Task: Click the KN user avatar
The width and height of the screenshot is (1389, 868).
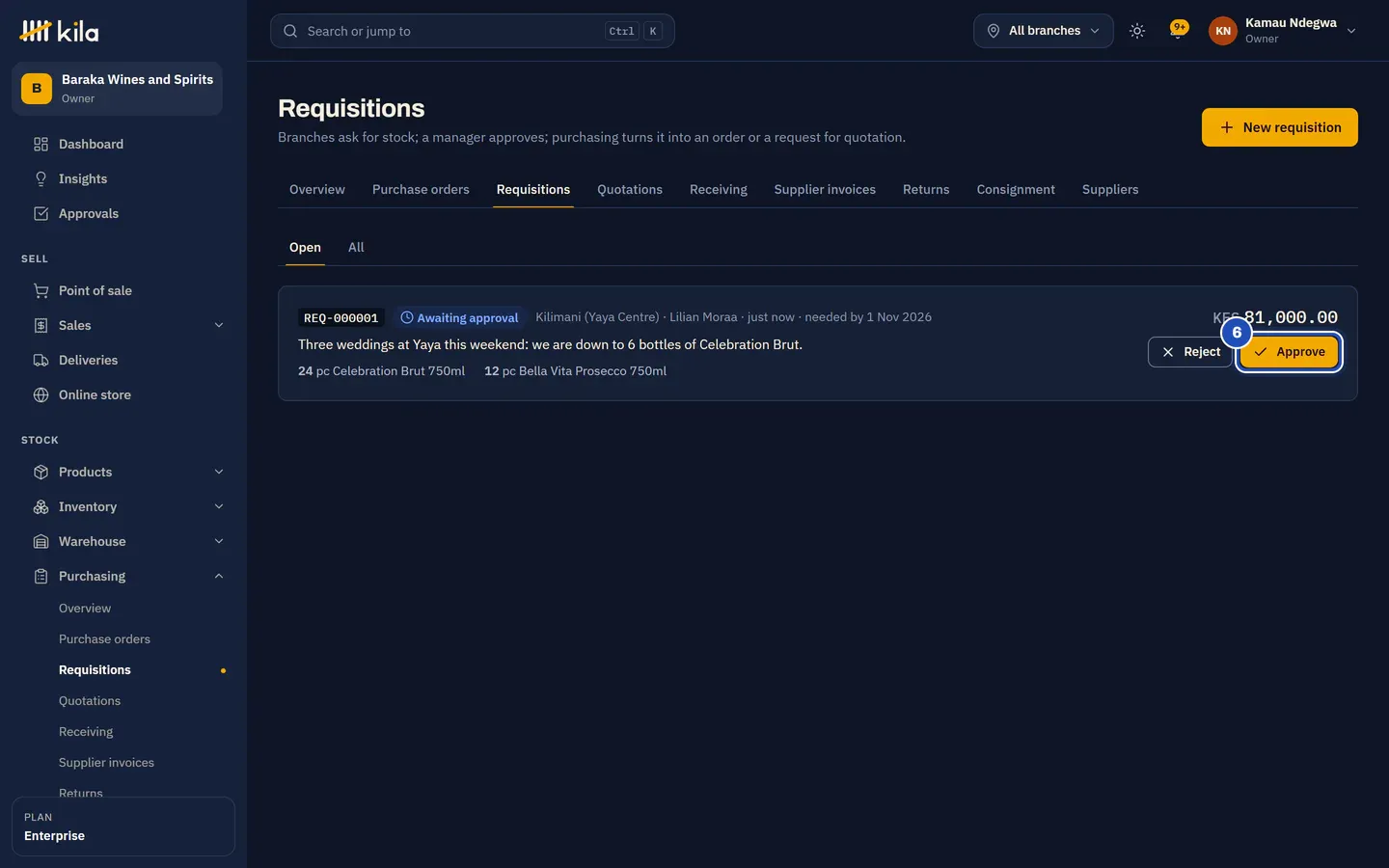Action: tap(1223, 31)
